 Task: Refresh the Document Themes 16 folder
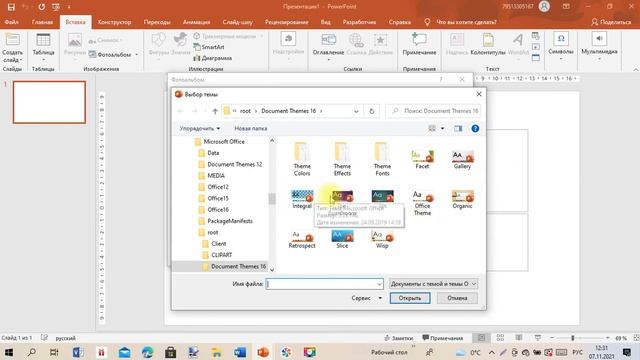click(x=371, y=111)
